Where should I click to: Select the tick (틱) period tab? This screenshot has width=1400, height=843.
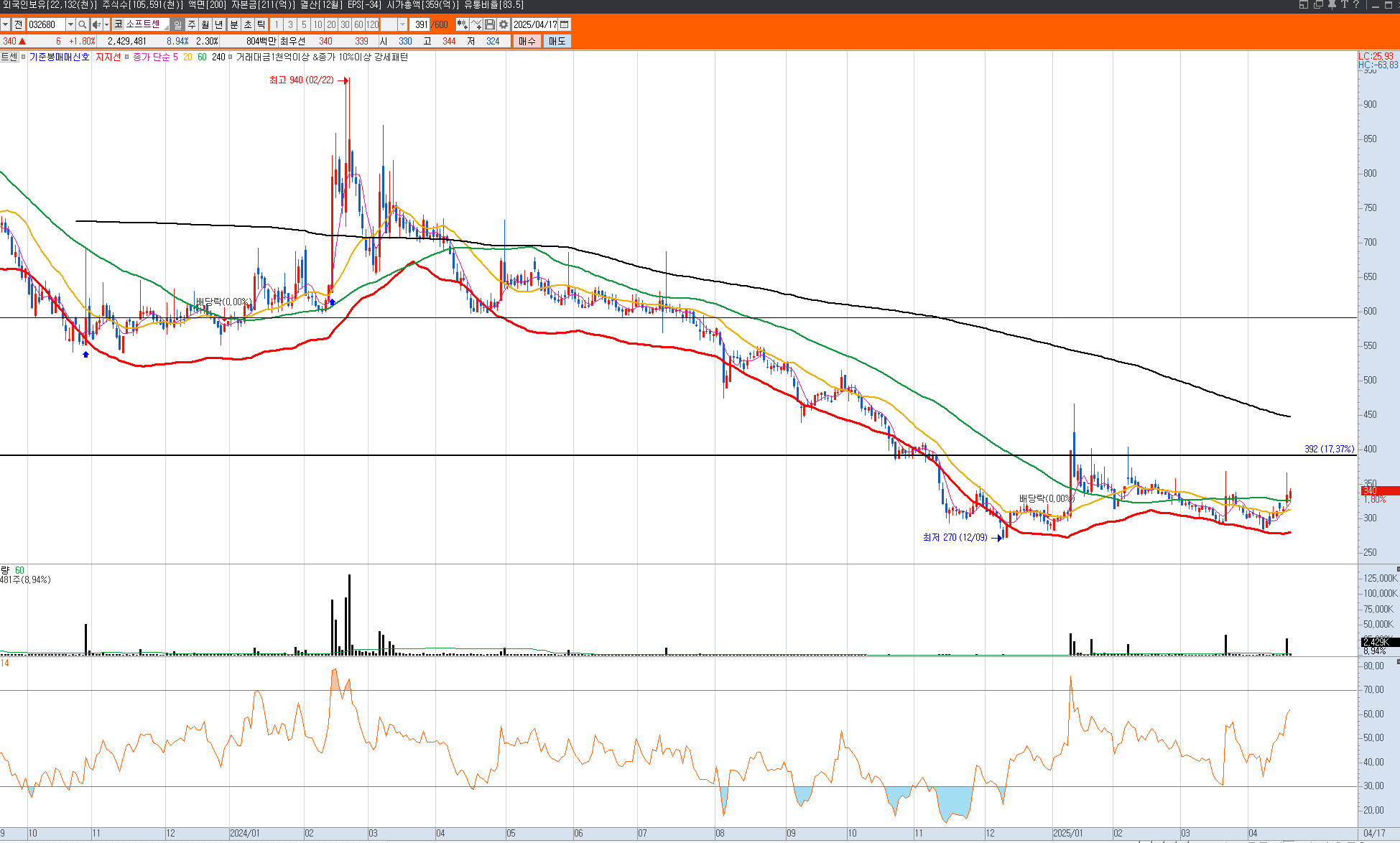[261, 24]
